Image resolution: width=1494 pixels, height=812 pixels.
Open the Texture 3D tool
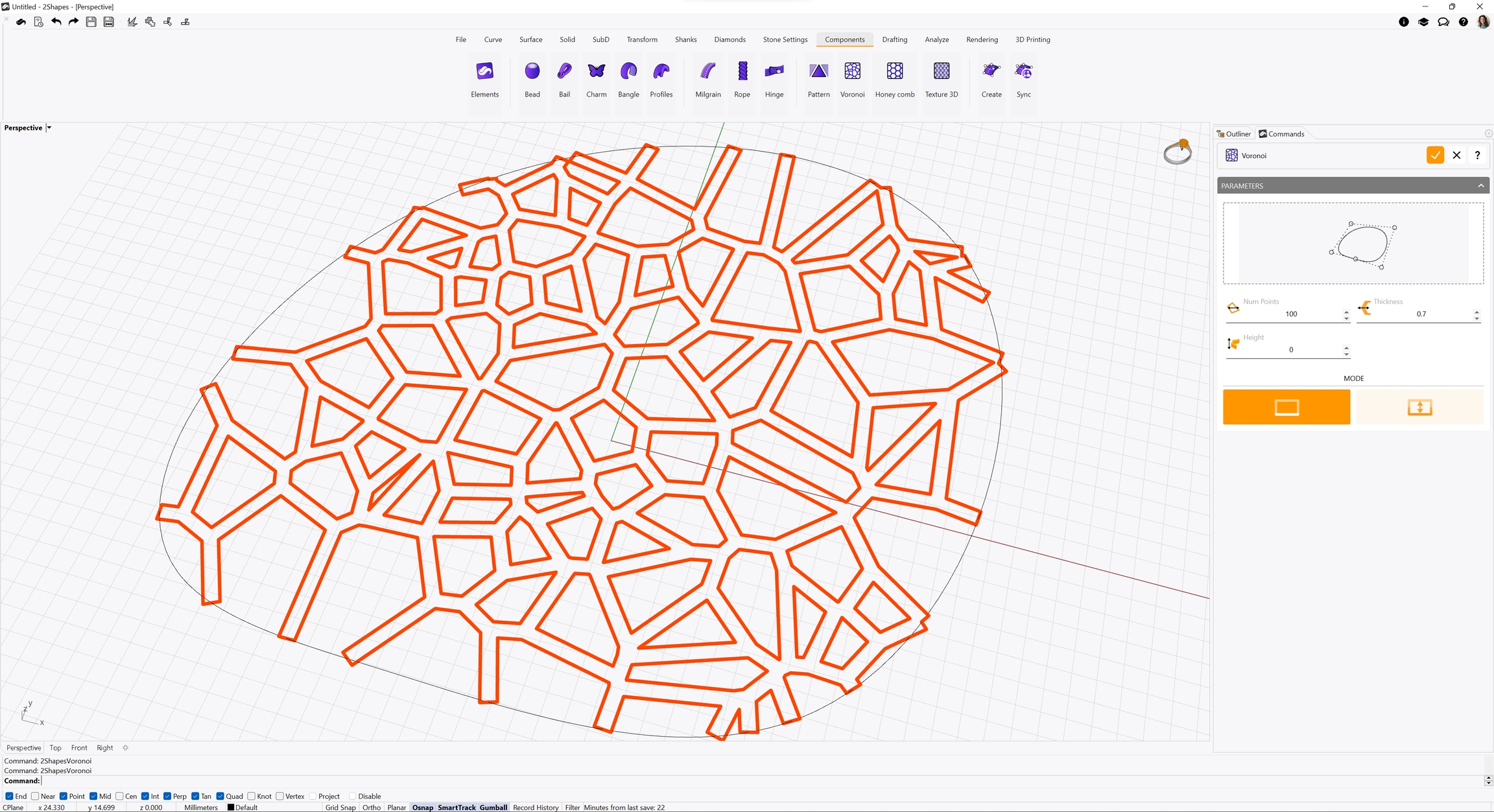click(941, 71)
